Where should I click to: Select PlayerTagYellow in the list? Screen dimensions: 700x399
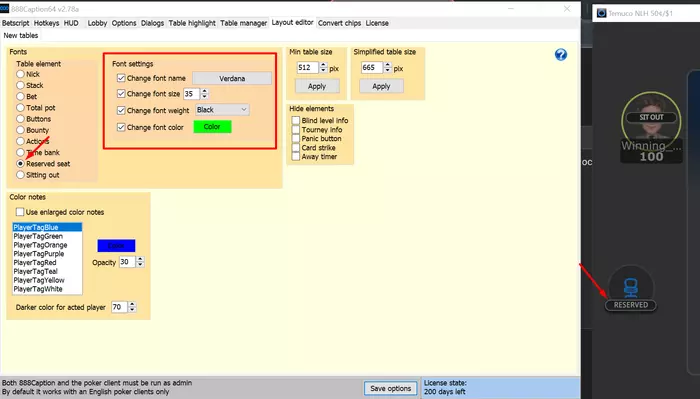point(47,280)
